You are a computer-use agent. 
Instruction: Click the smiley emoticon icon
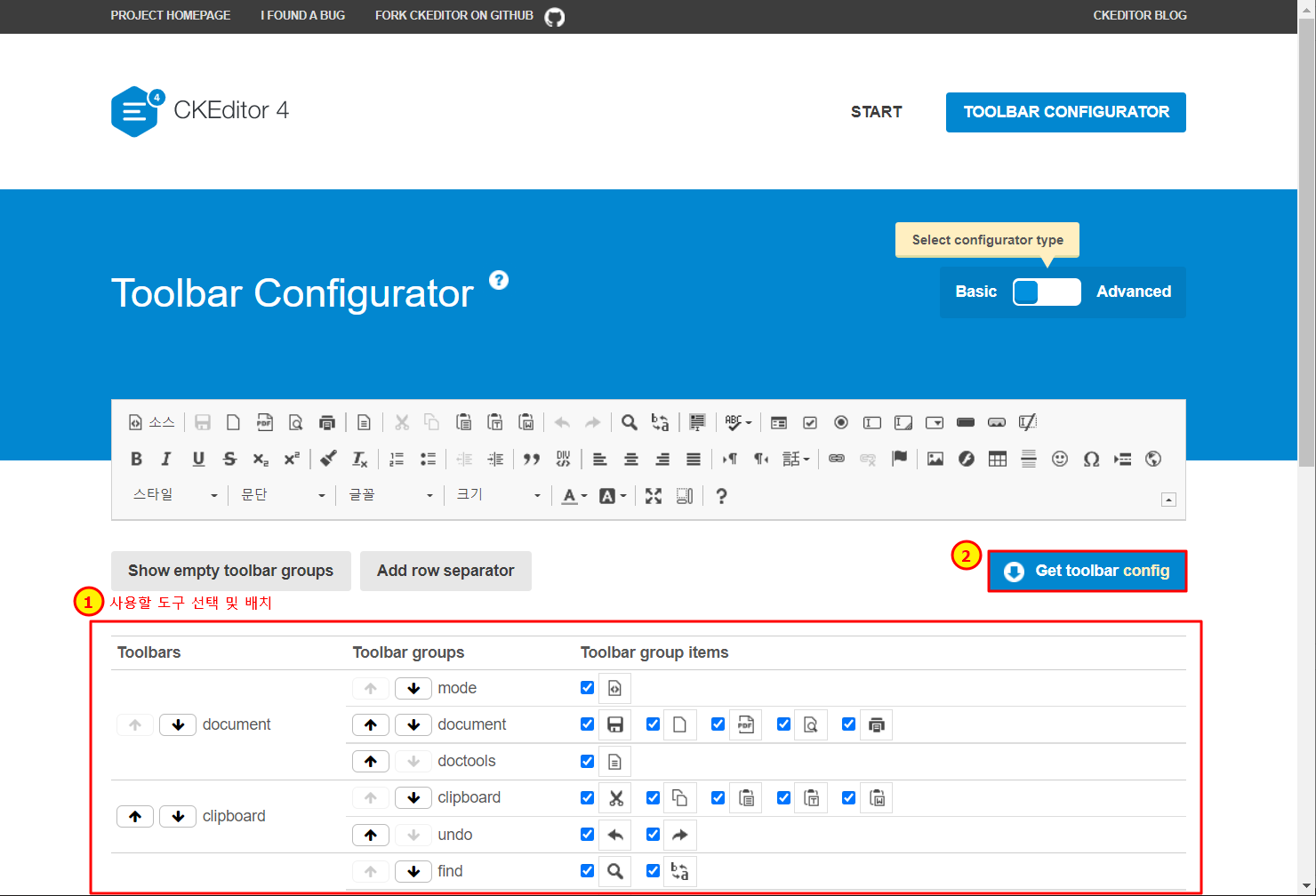click(1060, 459)
